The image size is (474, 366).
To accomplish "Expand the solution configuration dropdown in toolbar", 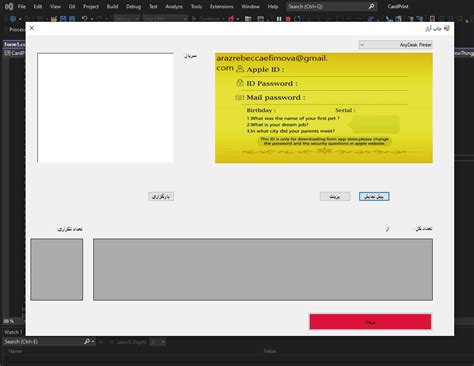I will (127, 19).
